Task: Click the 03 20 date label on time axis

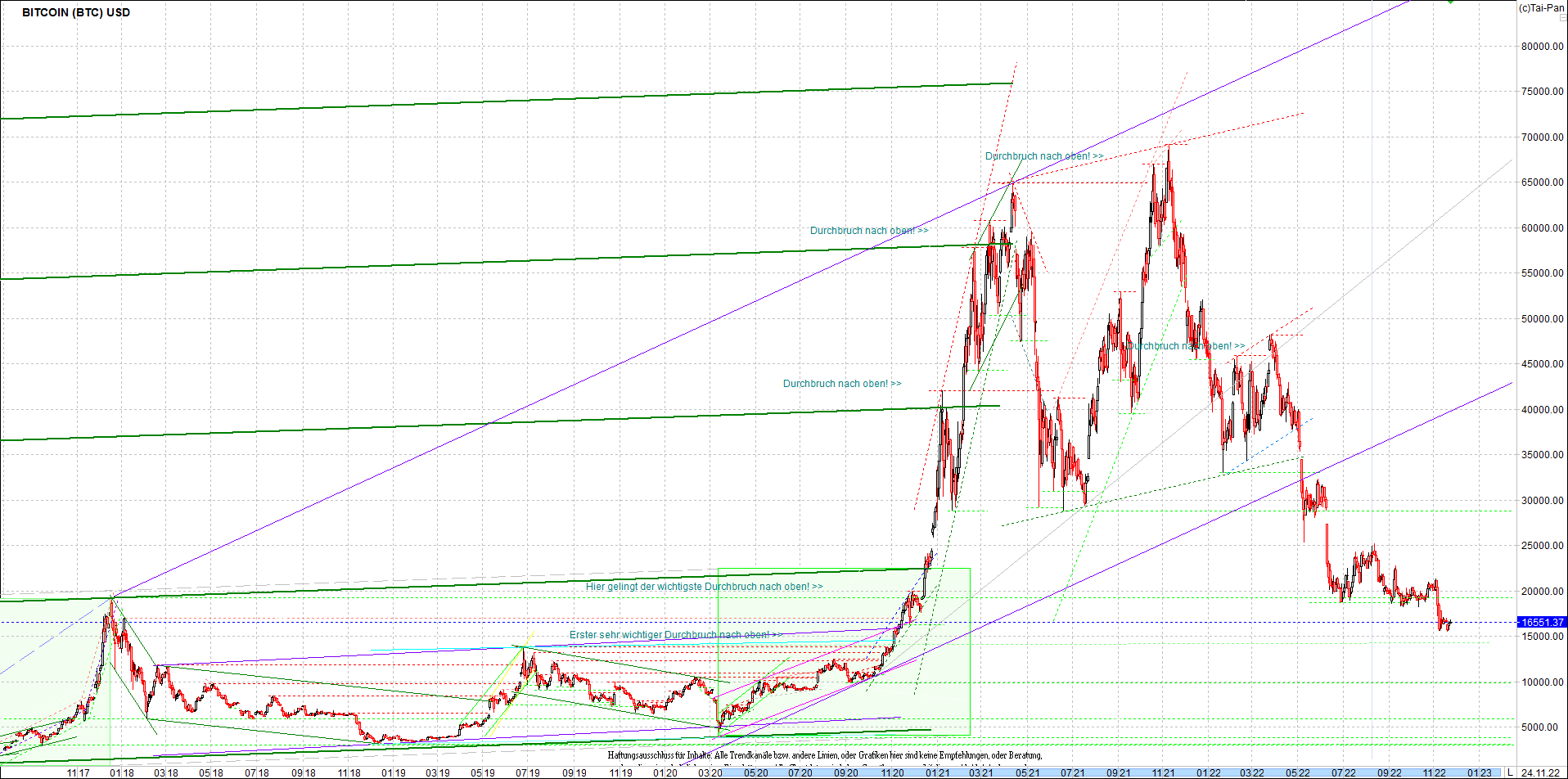Action: tap(710, 772)
